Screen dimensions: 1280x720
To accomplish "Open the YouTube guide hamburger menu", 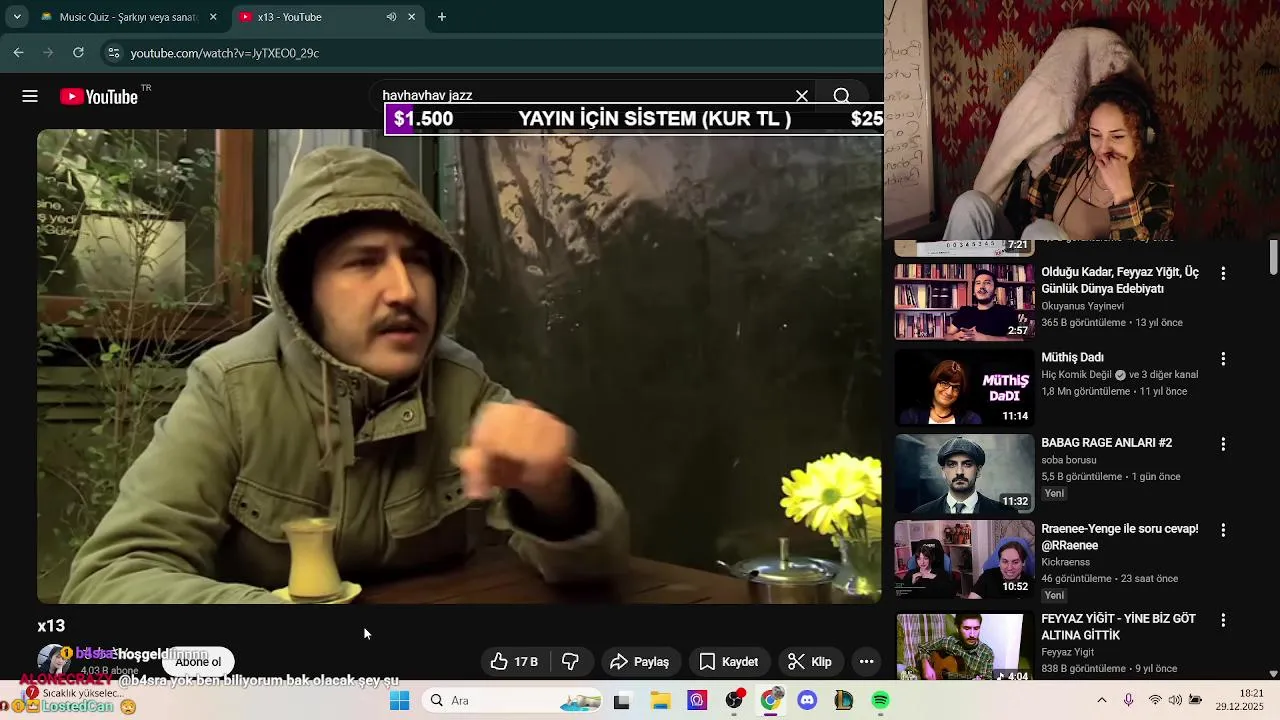I will tap(30, 96).
